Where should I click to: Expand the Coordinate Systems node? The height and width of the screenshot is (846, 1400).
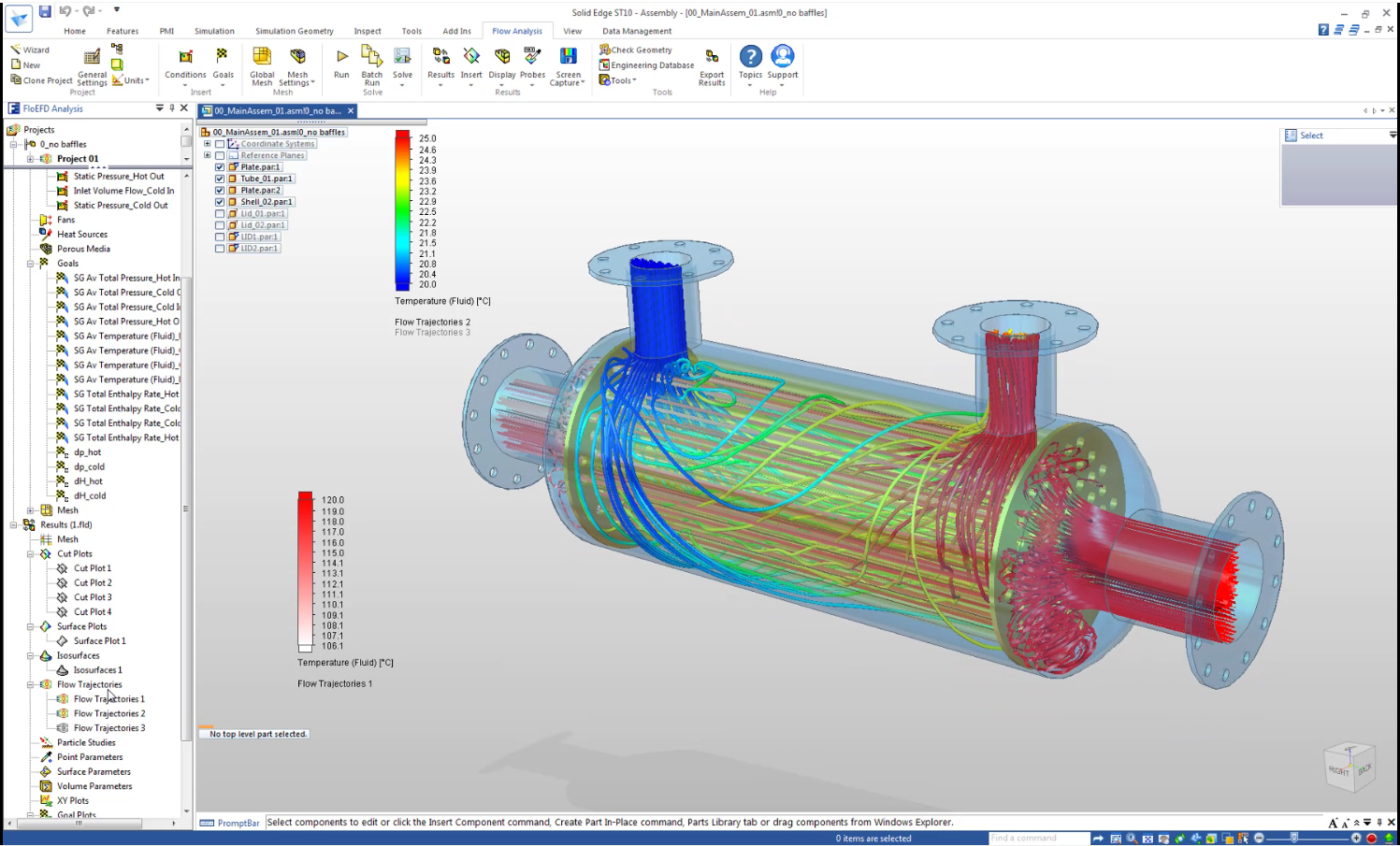click(207, 144)
